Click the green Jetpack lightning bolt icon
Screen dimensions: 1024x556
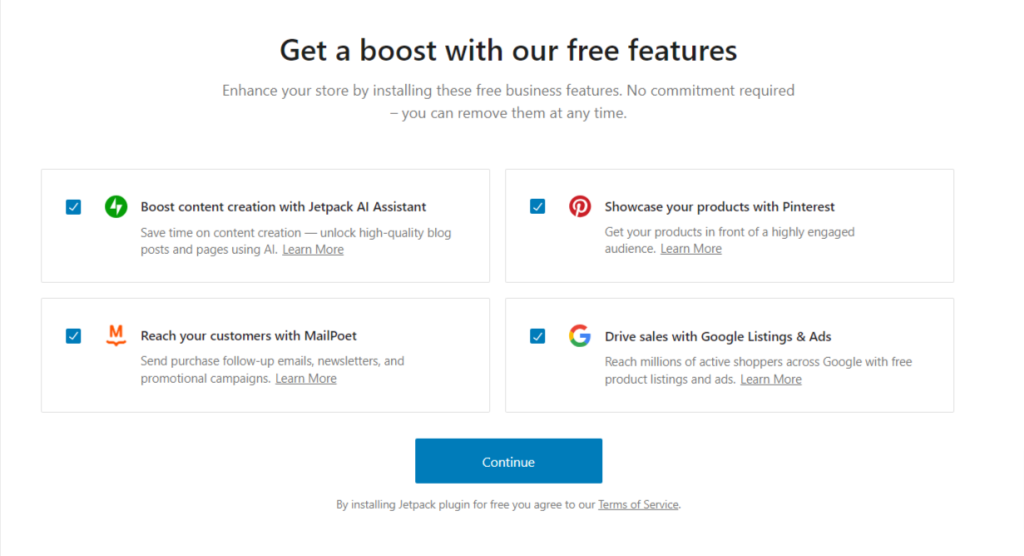click(x=116, y=207)
